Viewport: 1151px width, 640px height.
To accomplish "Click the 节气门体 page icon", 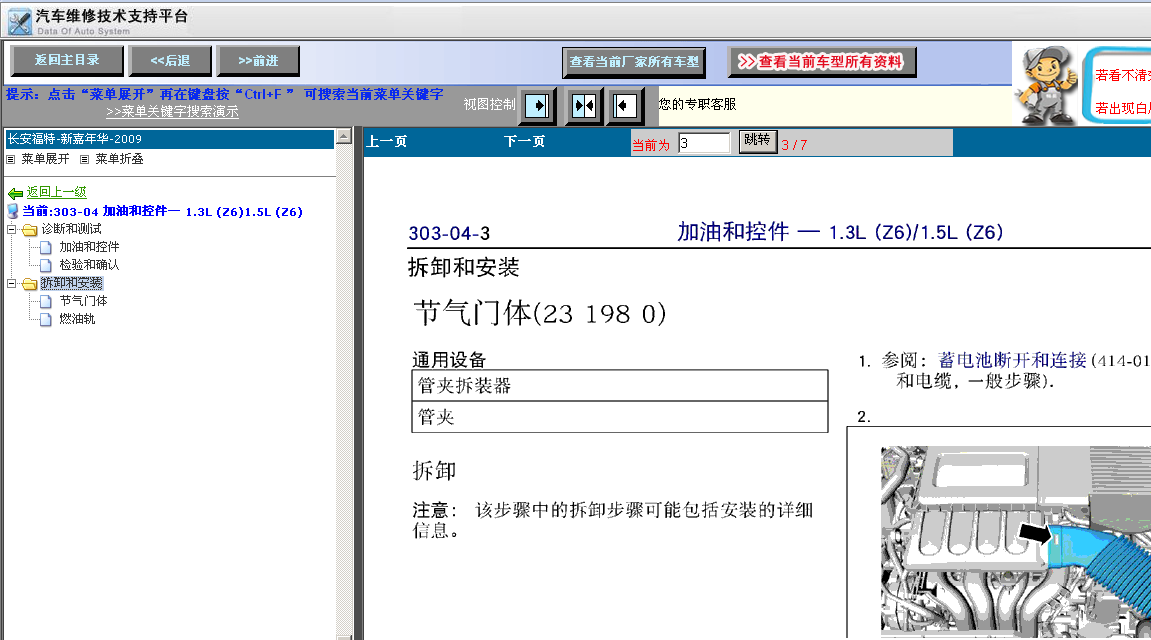I will coord(46,301).
